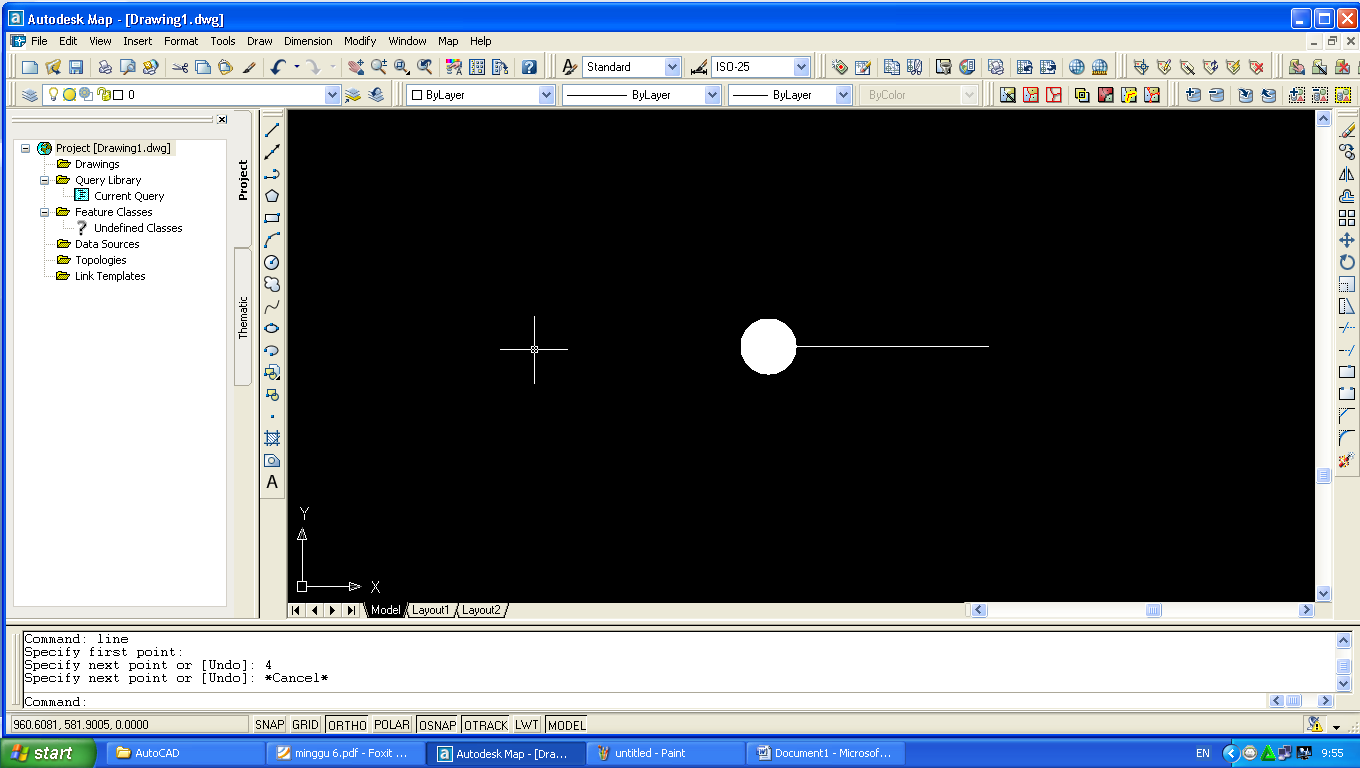Image resolution: width=1360 pixels, height=768 pixels.
Task: Select the Rectangle draw tool
Action: pyautogui.click(x=272, y=218)
